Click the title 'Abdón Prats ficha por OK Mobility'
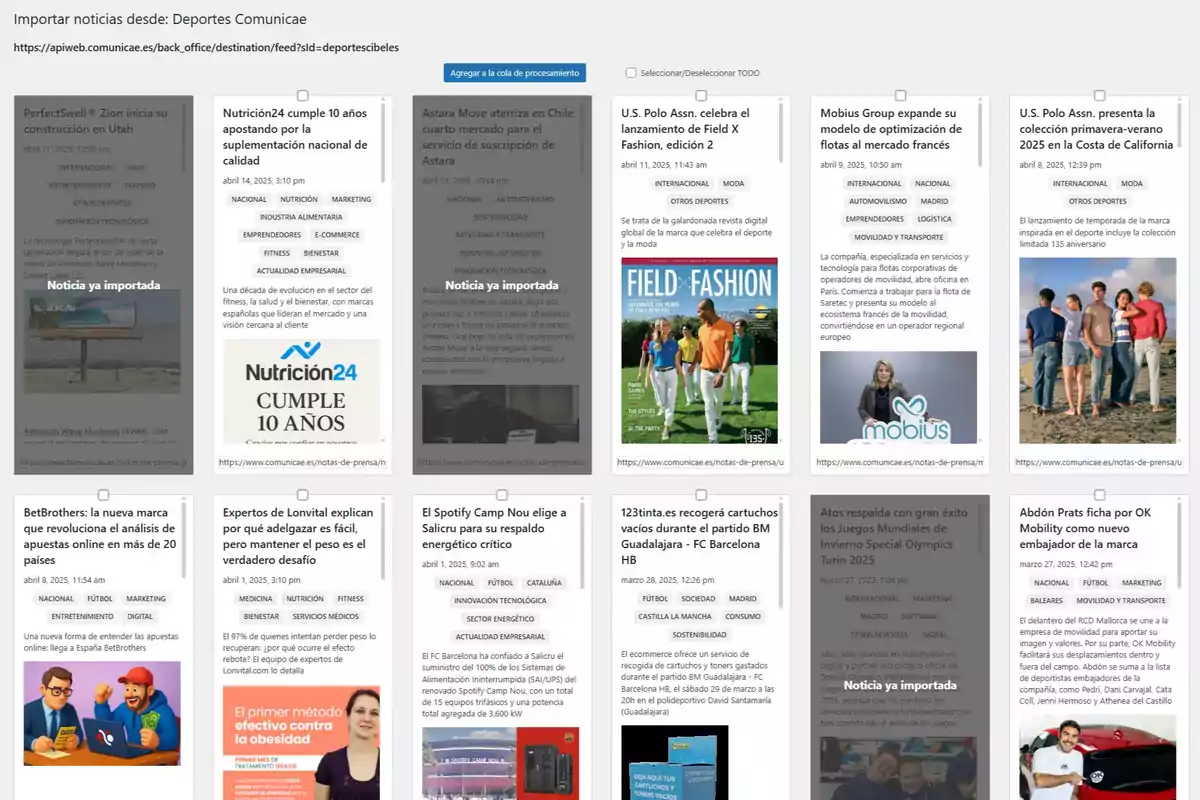 1085,528
